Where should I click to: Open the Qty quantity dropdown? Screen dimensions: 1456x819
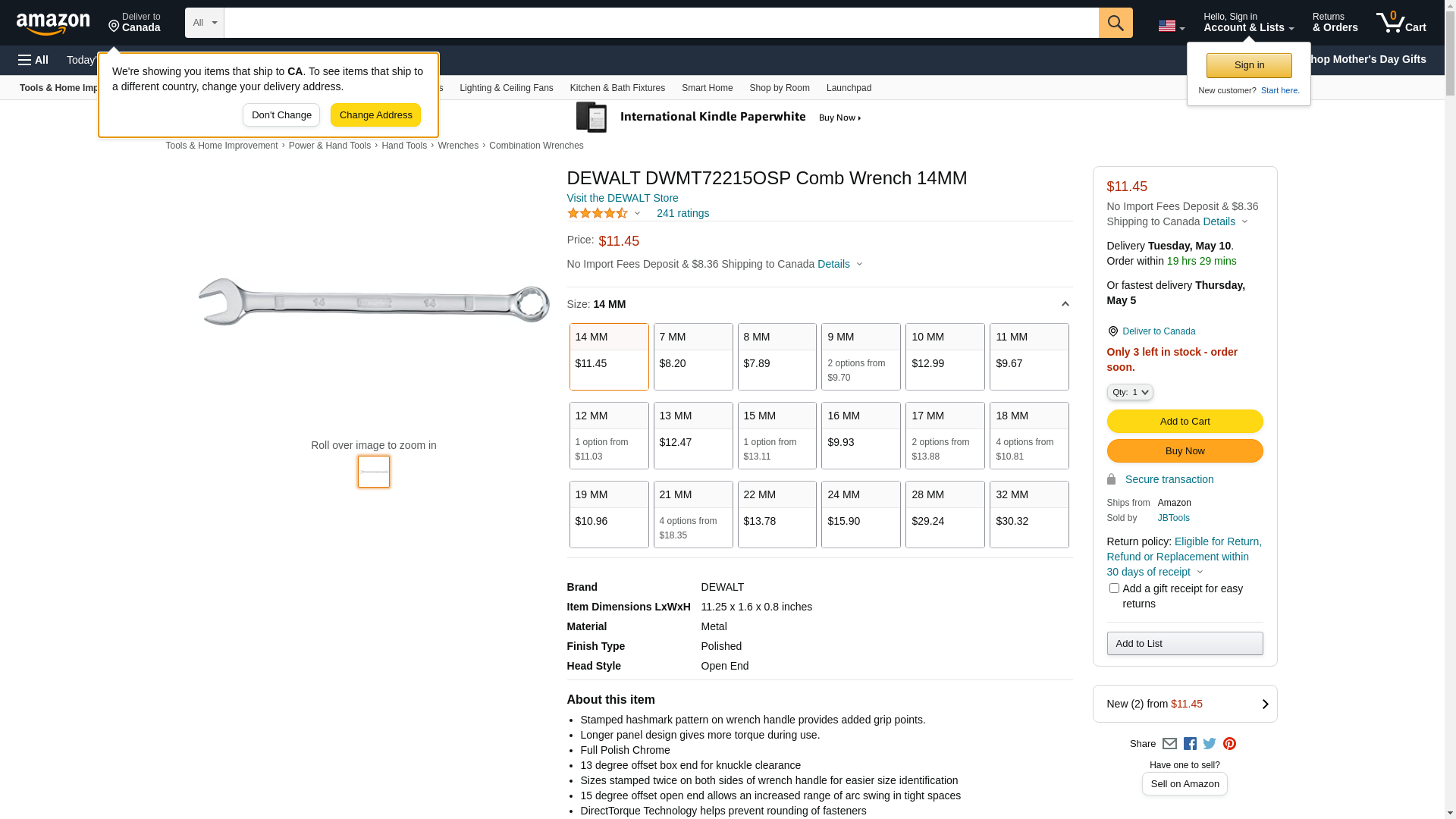click(1130, 392)
